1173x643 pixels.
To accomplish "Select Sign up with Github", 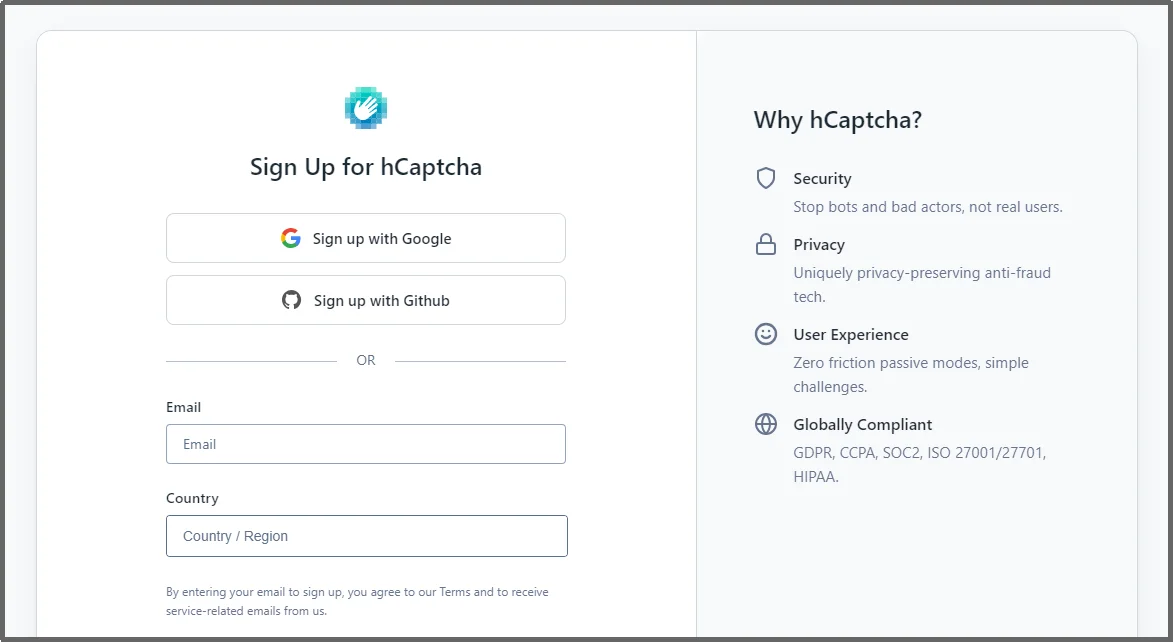I will point(366,300).
